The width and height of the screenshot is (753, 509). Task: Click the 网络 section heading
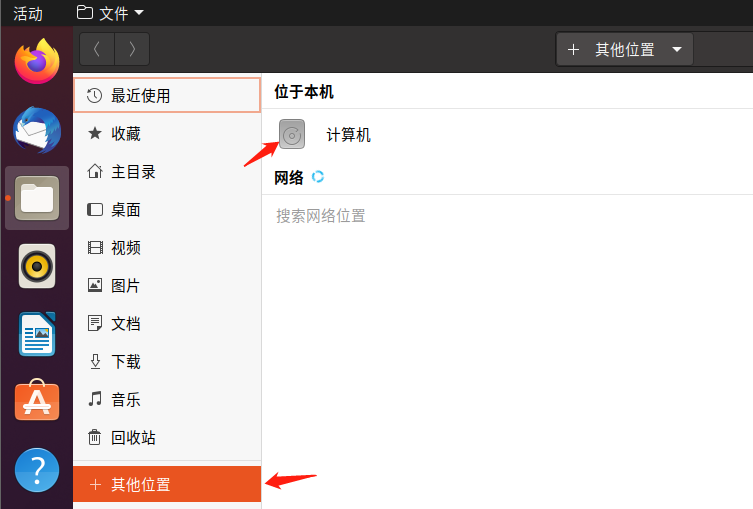(x=289, y=178)
